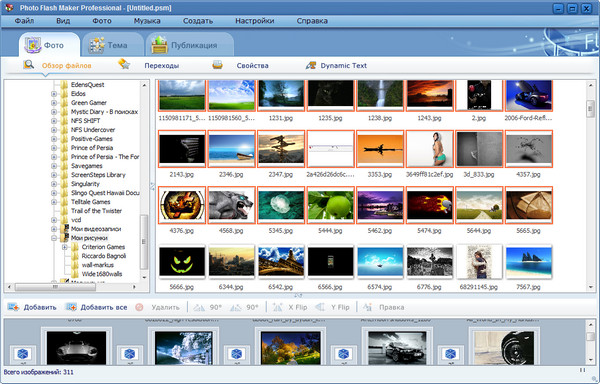Viewport: 600px width, 384px height.
Task: Click the Удалить delete icon
Action: point(139,307)
